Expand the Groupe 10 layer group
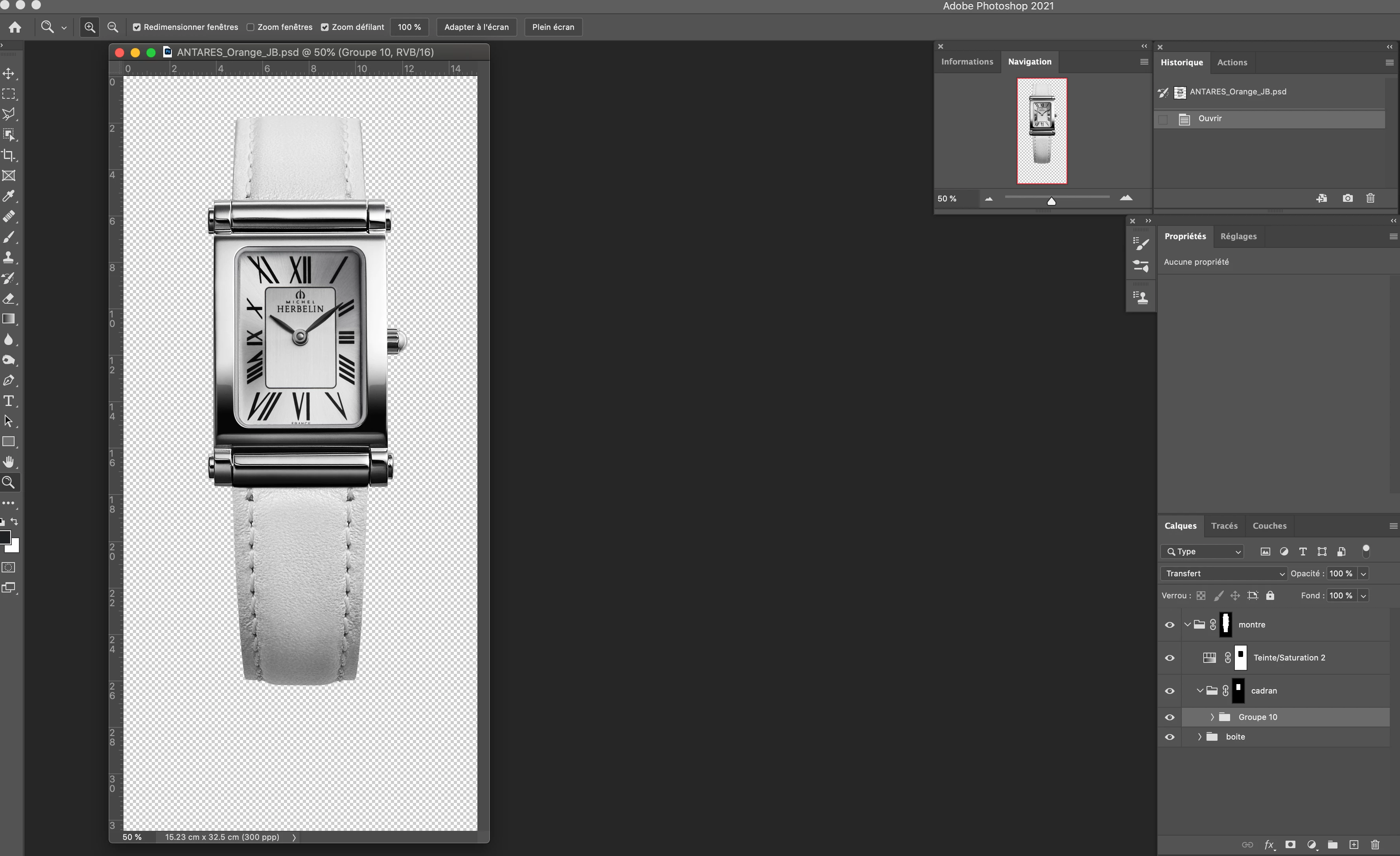The width and height of the screenshot is (1400, 856). (1212, 717)
